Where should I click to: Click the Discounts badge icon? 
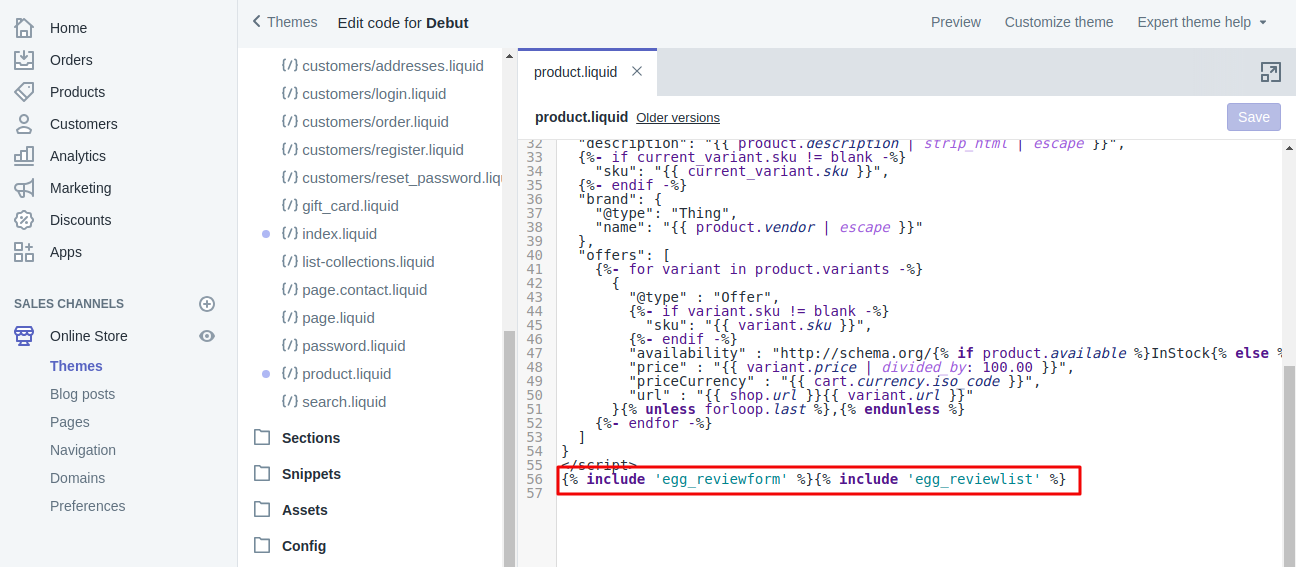coord(24,220)
